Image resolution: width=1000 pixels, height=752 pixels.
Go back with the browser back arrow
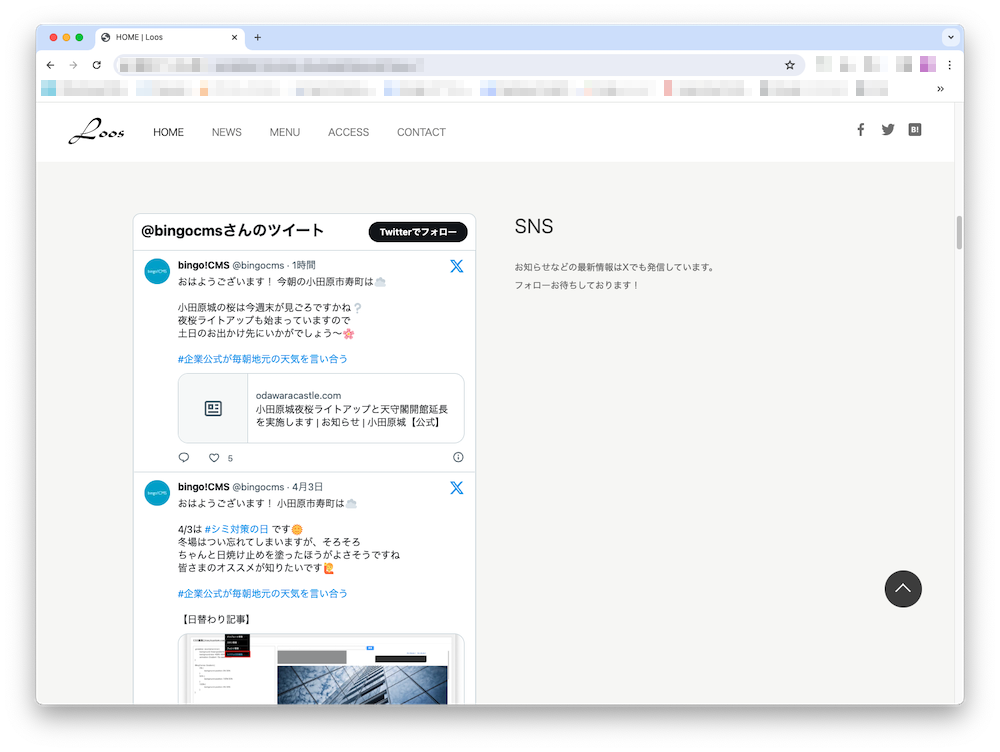tap(50, 65)
